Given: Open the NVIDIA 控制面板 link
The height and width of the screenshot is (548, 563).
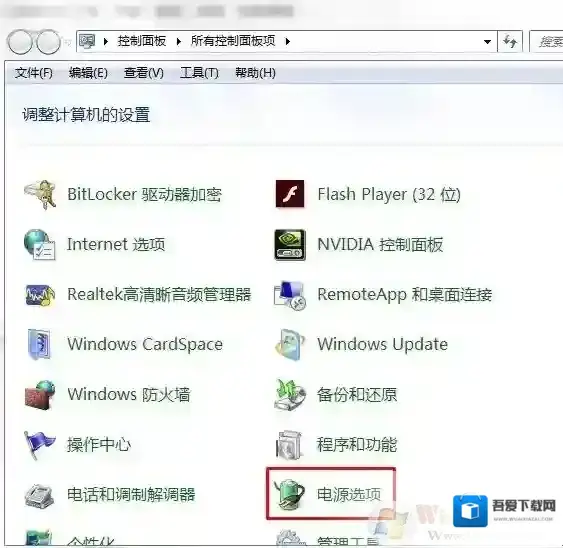Looking at the screenshot, I should pos(380,245).
